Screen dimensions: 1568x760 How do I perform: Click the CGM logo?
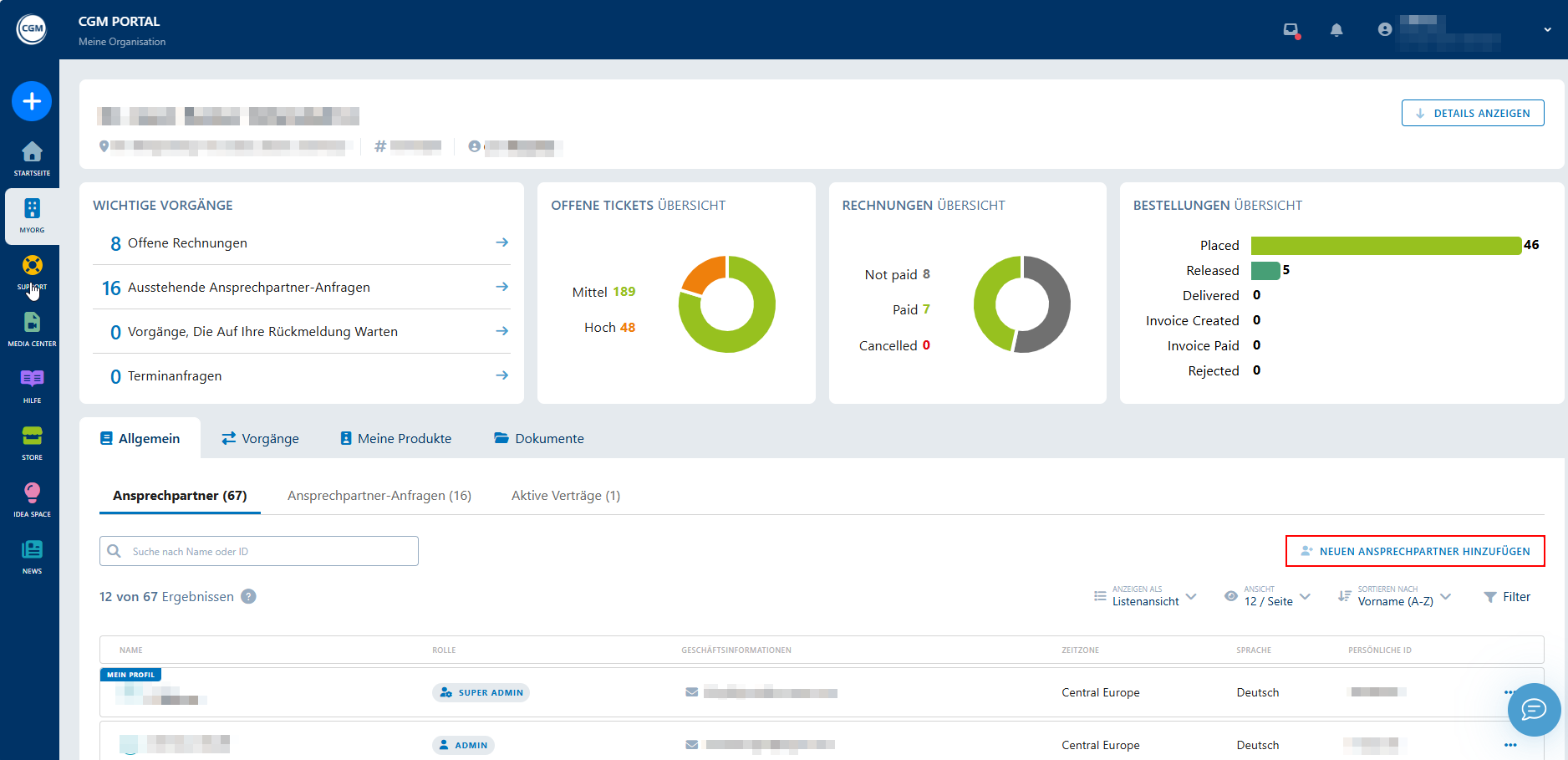[32, 28]
